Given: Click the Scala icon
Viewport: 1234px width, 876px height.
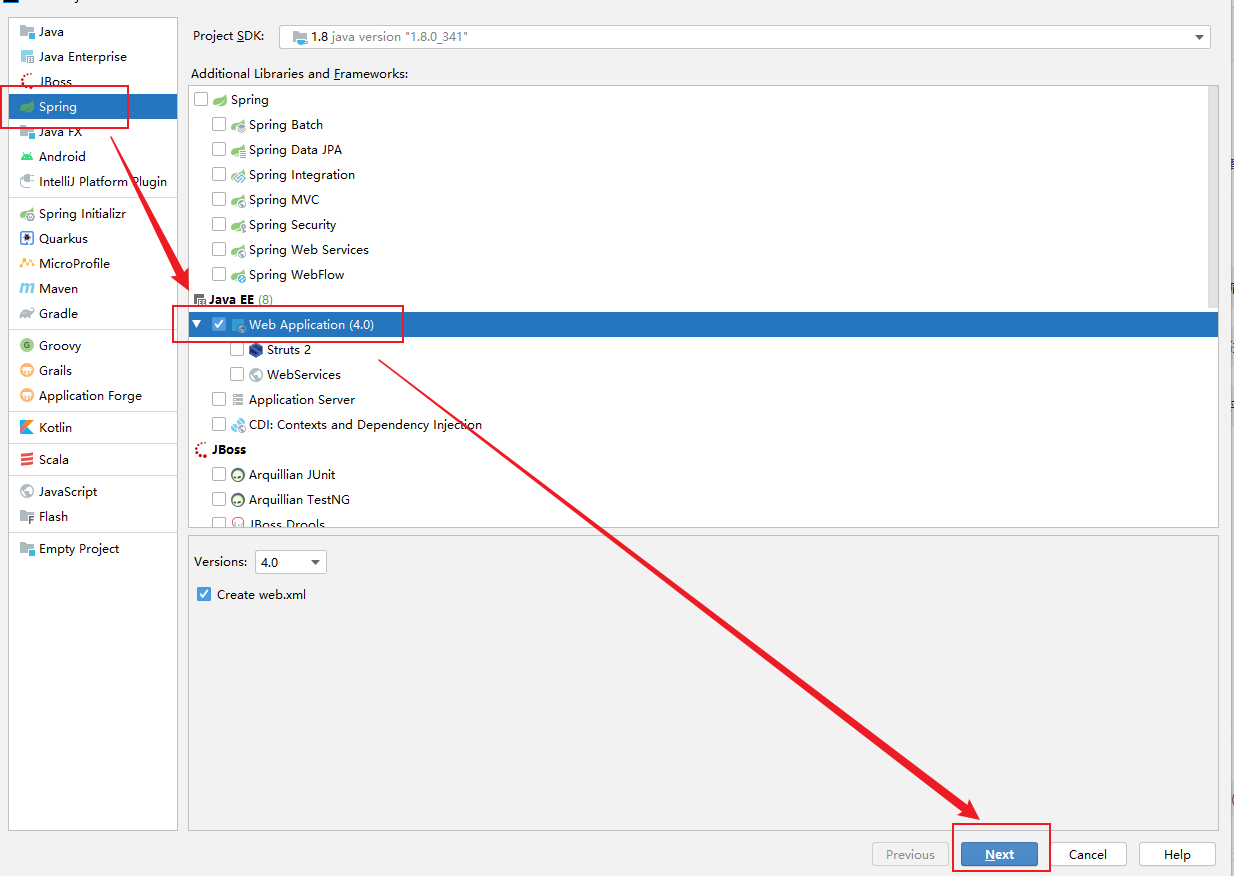Looking at the screenshot, I should tap(27, 460).
